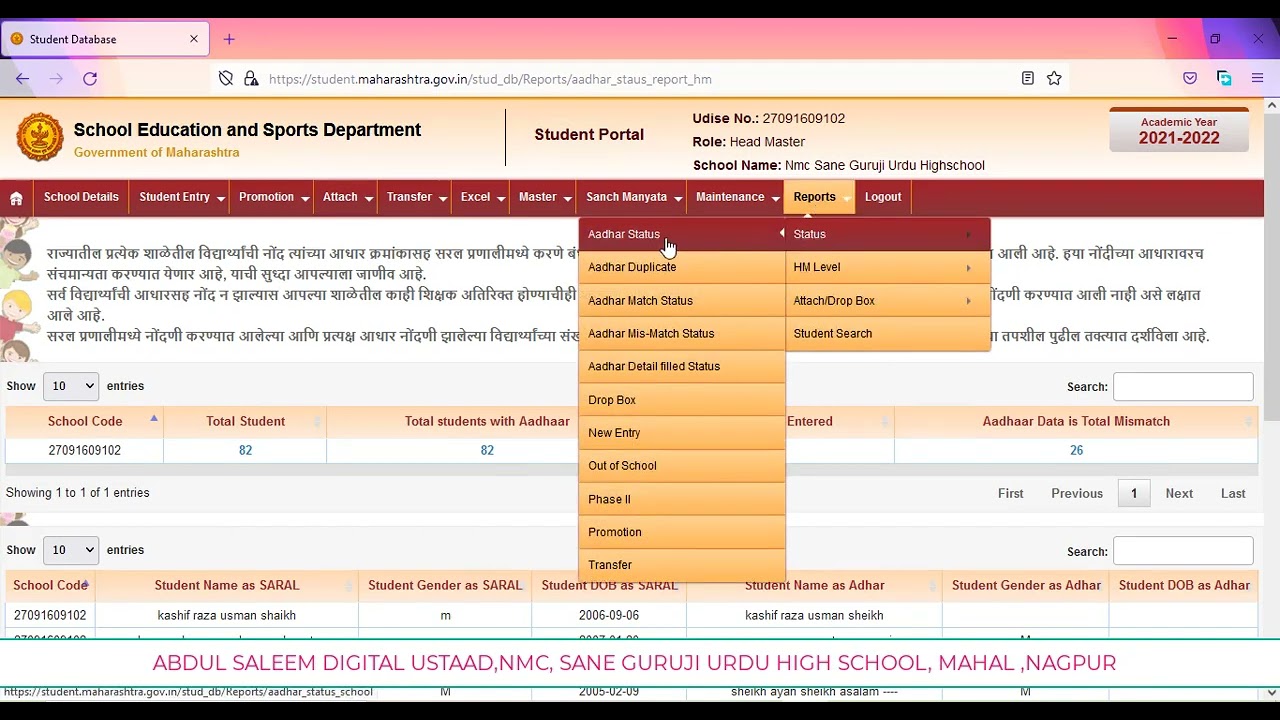Expand Attach/Drop Box submenu
The height and width of the screenshot is (720, 1280).
coord(888,300)
